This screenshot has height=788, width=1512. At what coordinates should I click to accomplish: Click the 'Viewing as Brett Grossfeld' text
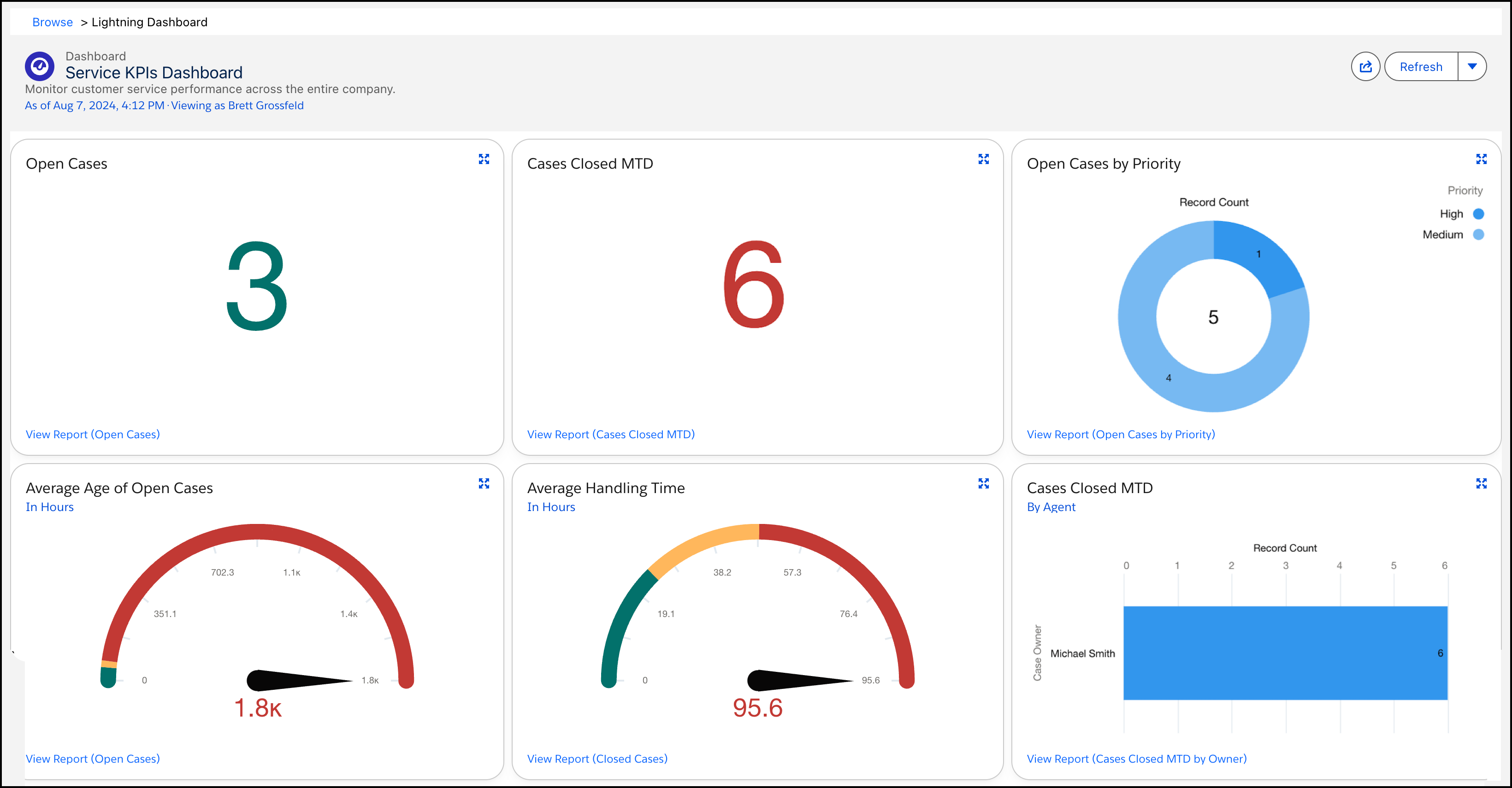(237, 106)
